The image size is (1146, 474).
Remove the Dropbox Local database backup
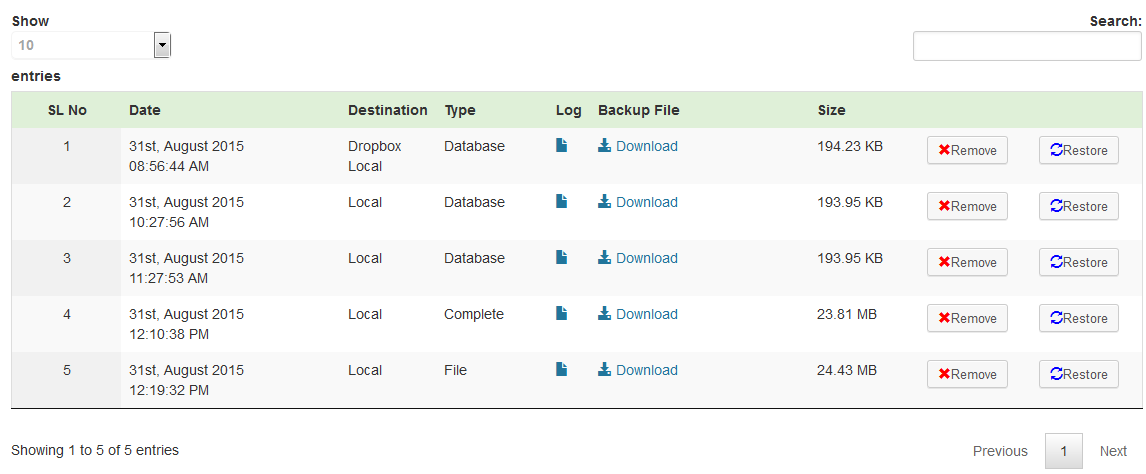tap(967, 151)
